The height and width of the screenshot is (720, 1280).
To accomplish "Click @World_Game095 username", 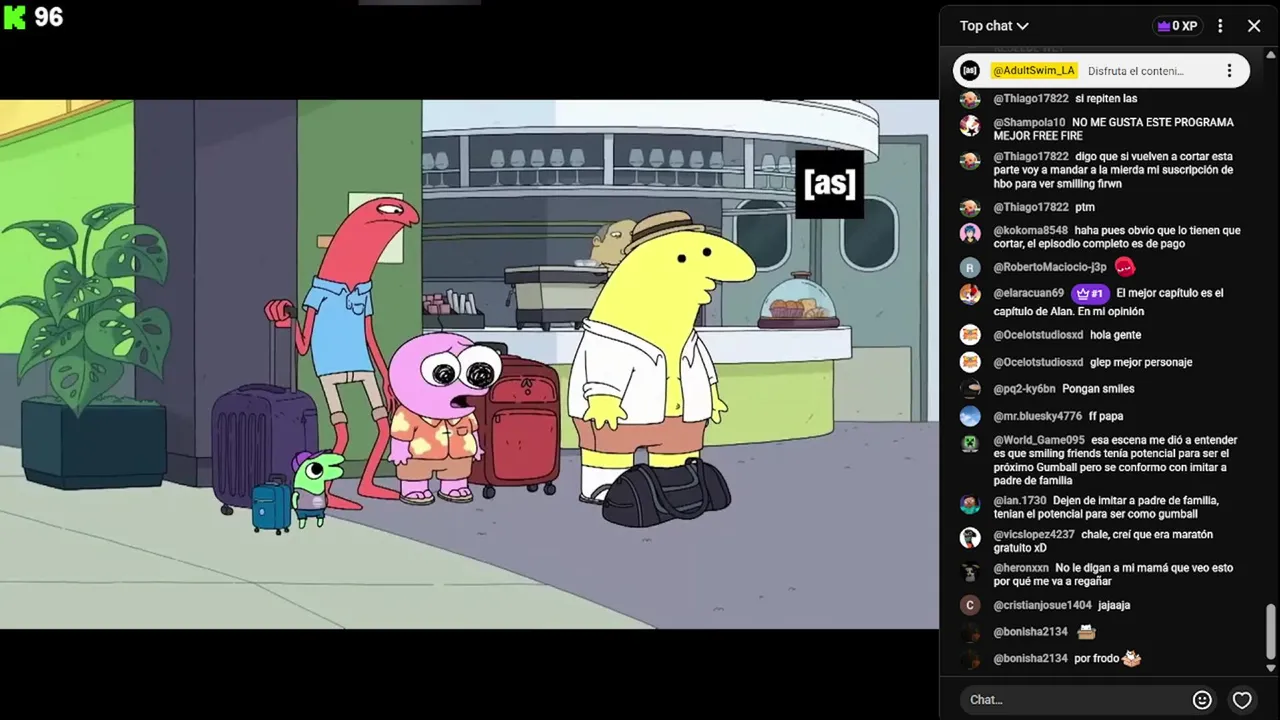I will click(x=1039, y=441).
